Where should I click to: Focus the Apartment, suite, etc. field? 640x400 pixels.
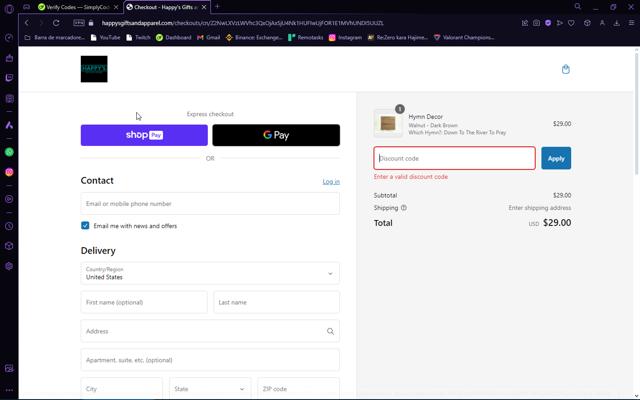pyautogui.click(x=210, y=360)
